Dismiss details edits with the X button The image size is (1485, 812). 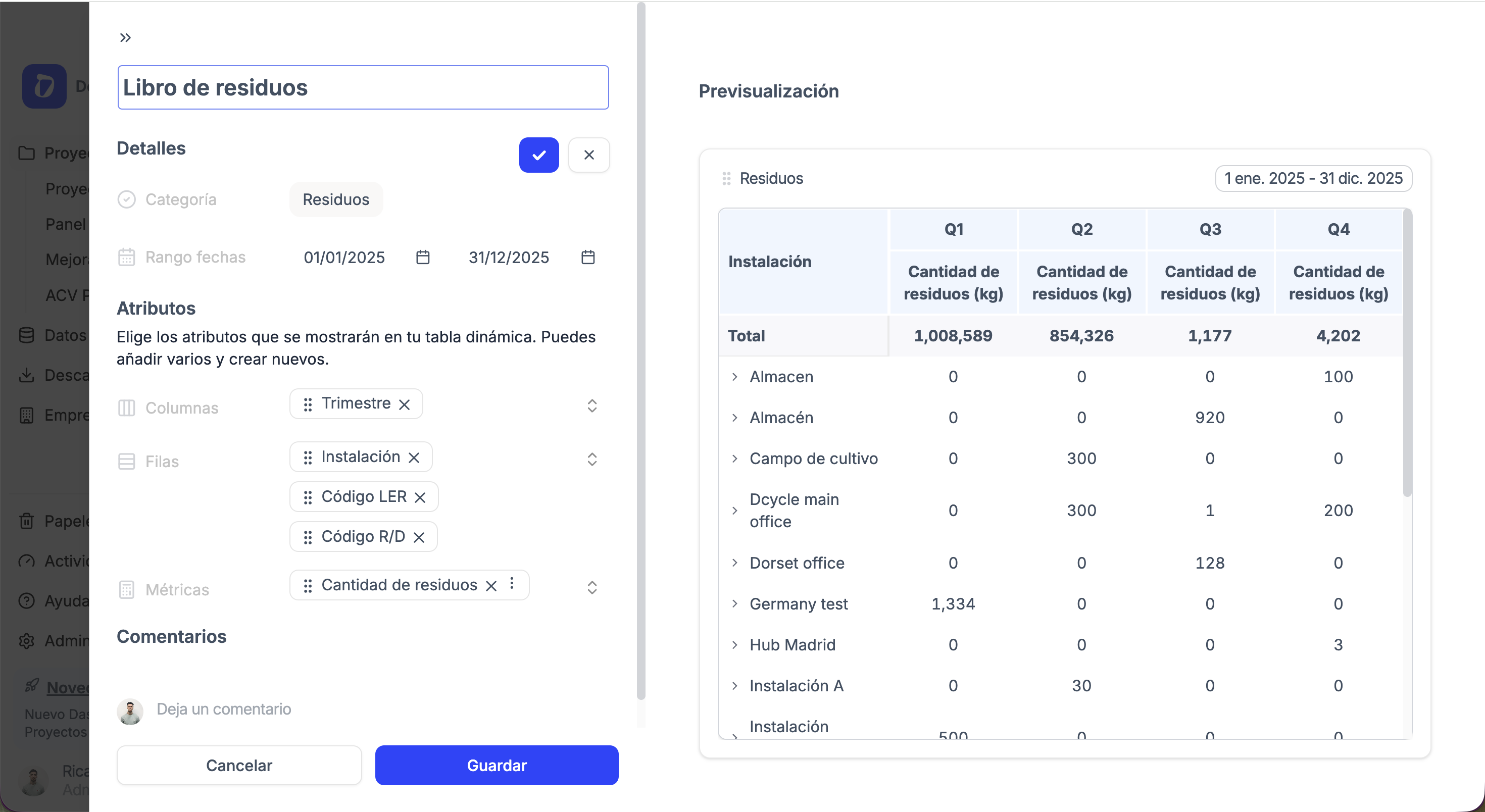click(x=589, y=155)
